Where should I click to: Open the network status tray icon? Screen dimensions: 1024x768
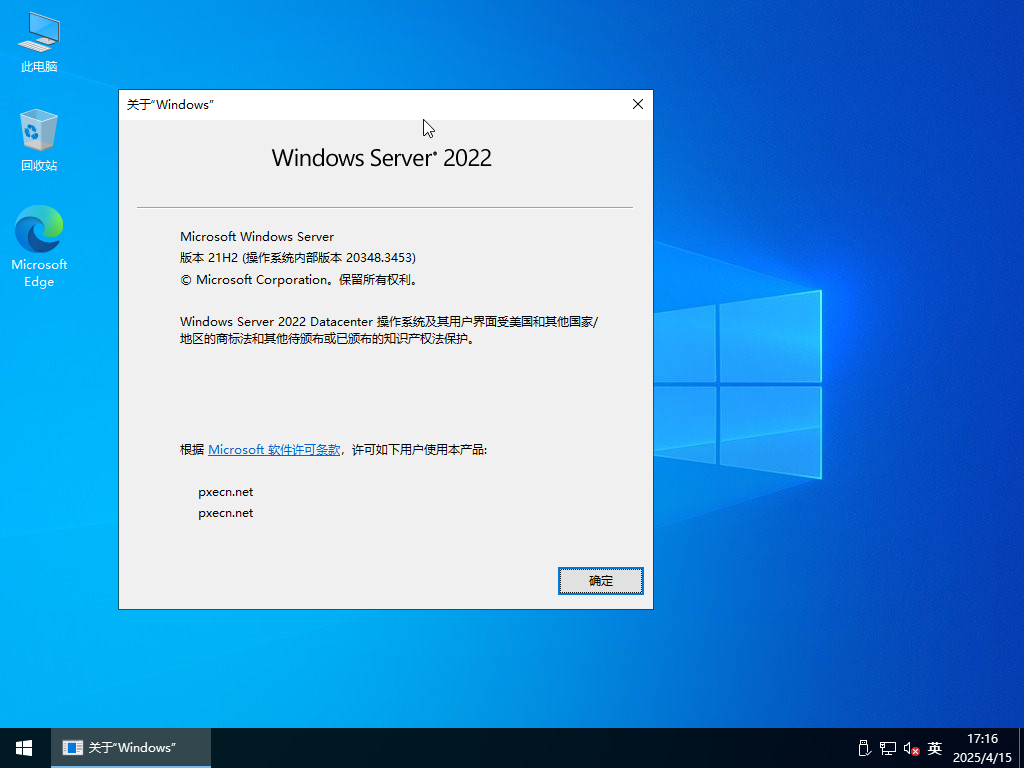(887, 748)
